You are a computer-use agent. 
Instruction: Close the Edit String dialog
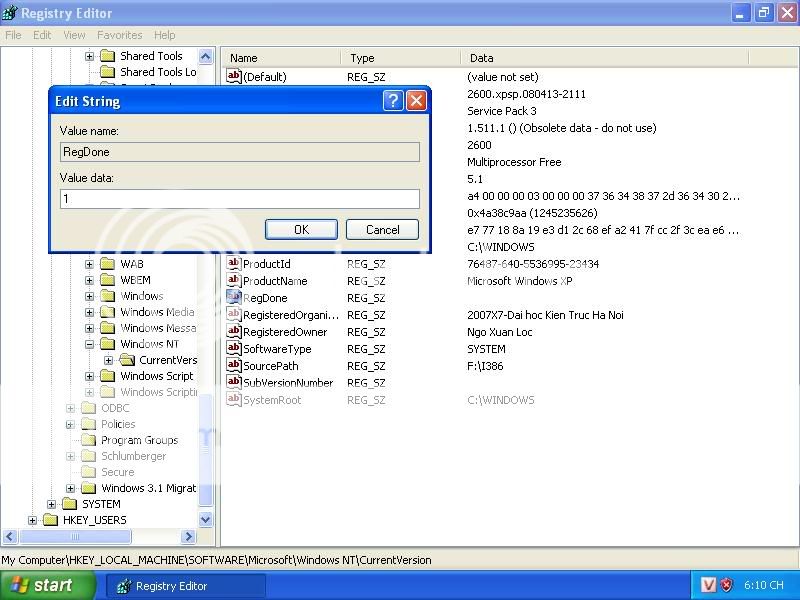416,101
